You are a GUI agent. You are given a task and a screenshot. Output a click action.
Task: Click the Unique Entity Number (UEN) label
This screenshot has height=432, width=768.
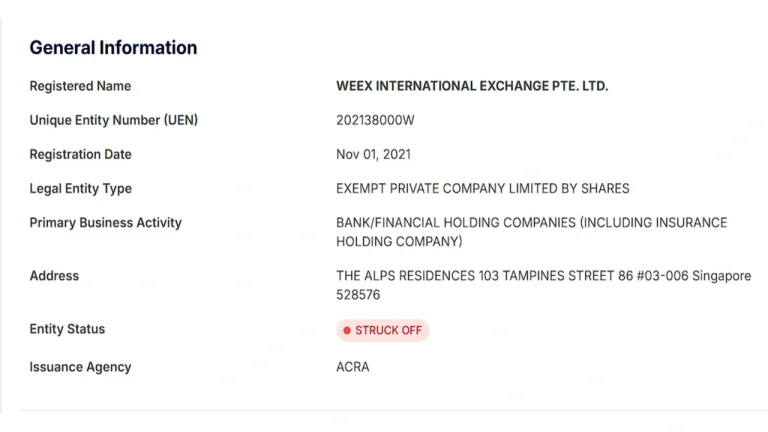point(114,120)
